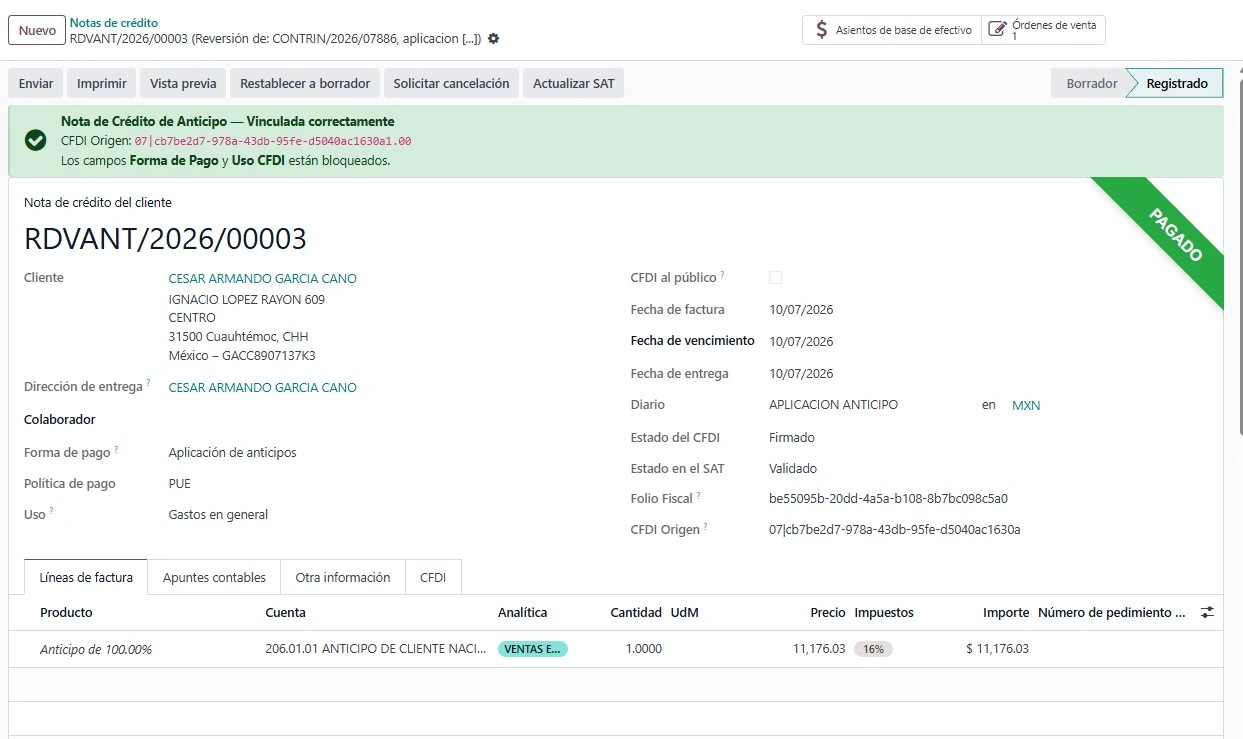This screenshot has height=739, width=1243.
Task: Click account 206.01.01 ANTICIPO DE CLIENTE cell
Action: point(375,649)
